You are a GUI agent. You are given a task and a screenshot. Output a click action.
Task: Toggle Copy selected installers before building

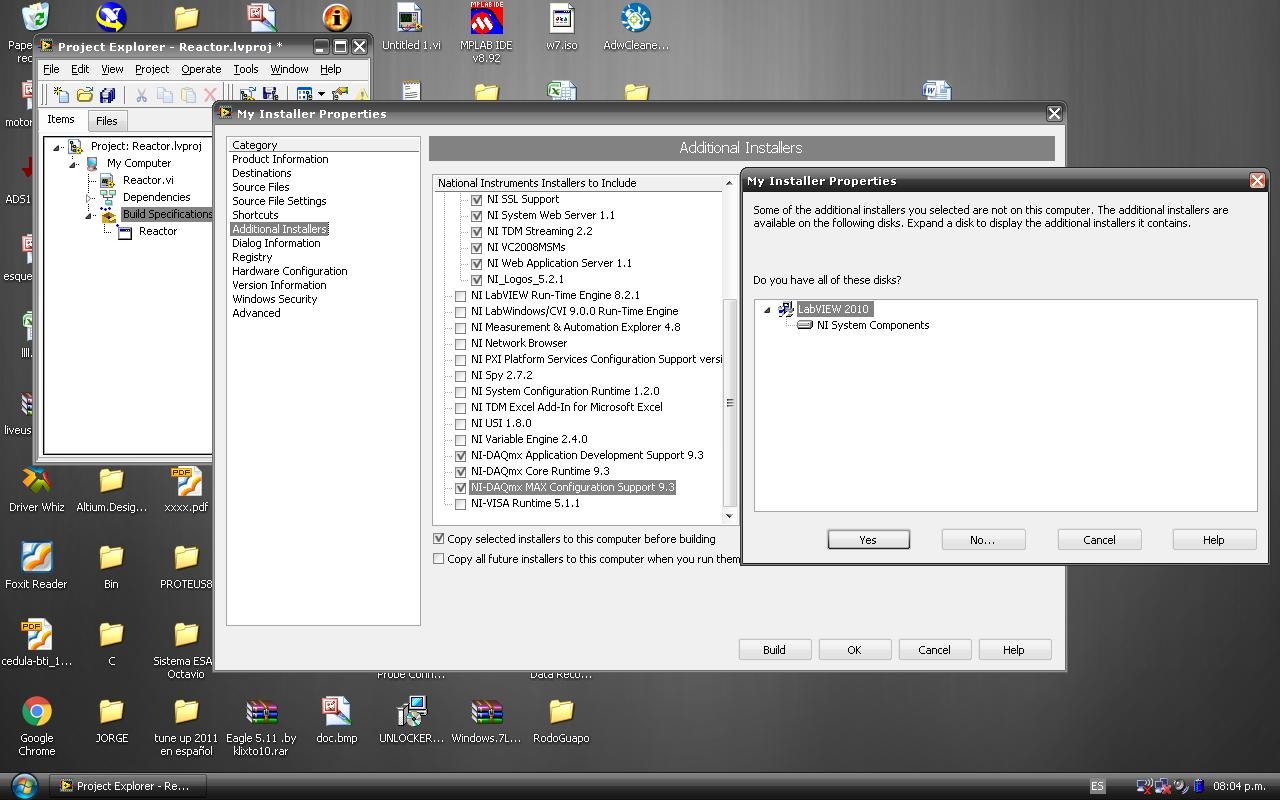coord(438,539)
